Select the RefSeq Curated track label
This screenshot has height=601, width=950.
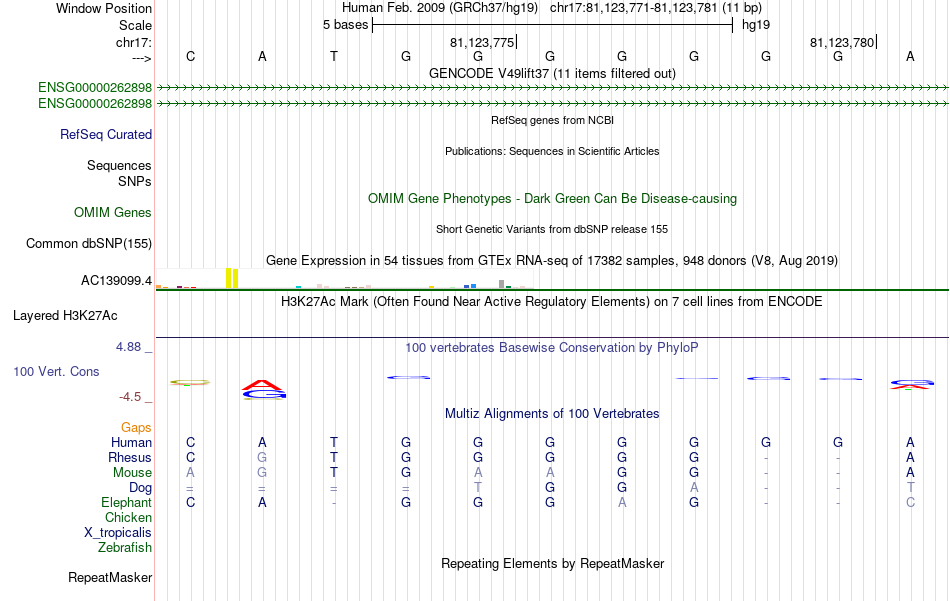tap(106, 134)
